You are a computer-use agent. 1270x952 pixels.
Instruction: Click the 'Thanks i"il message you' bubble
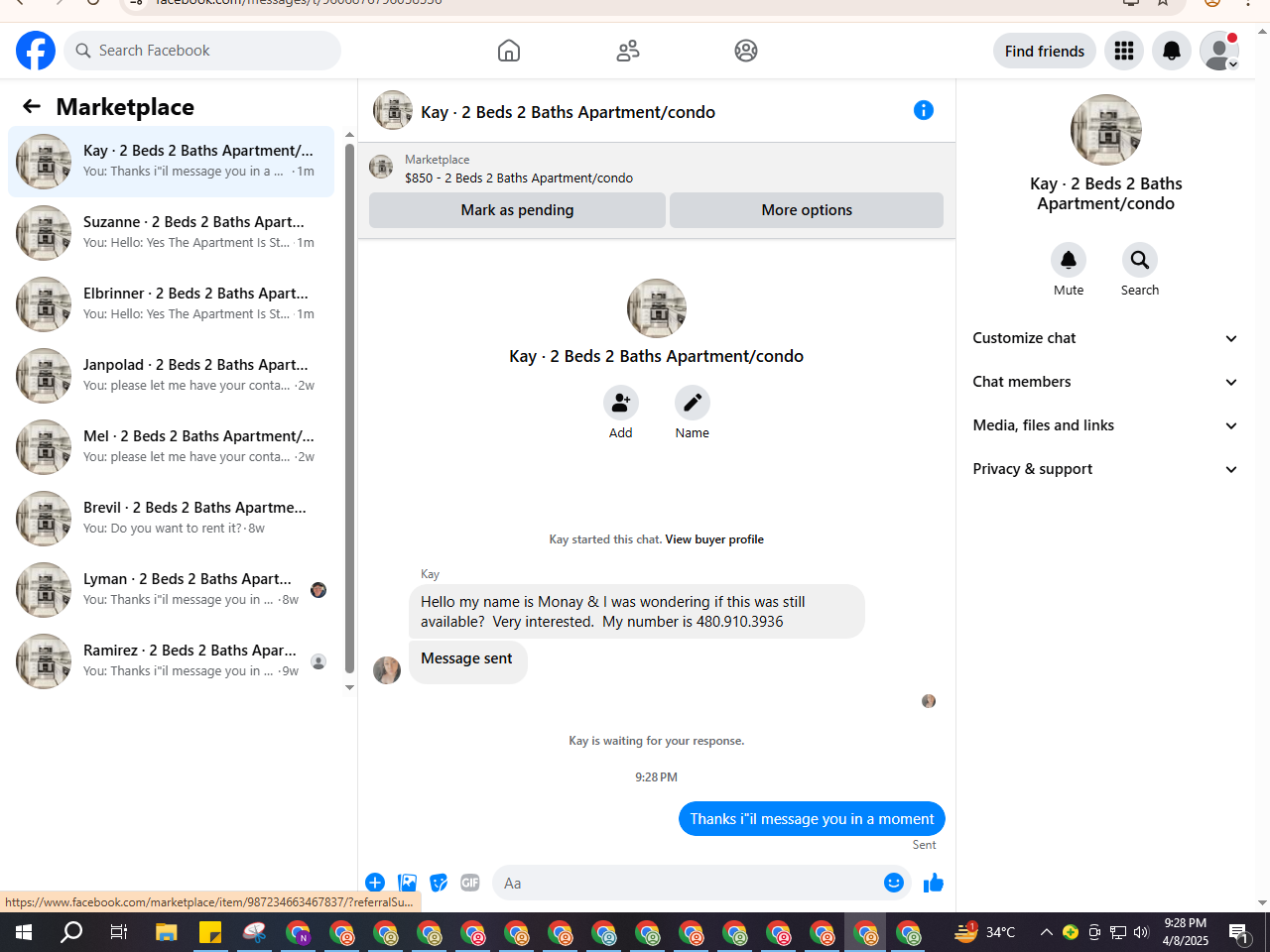[812, 819]
